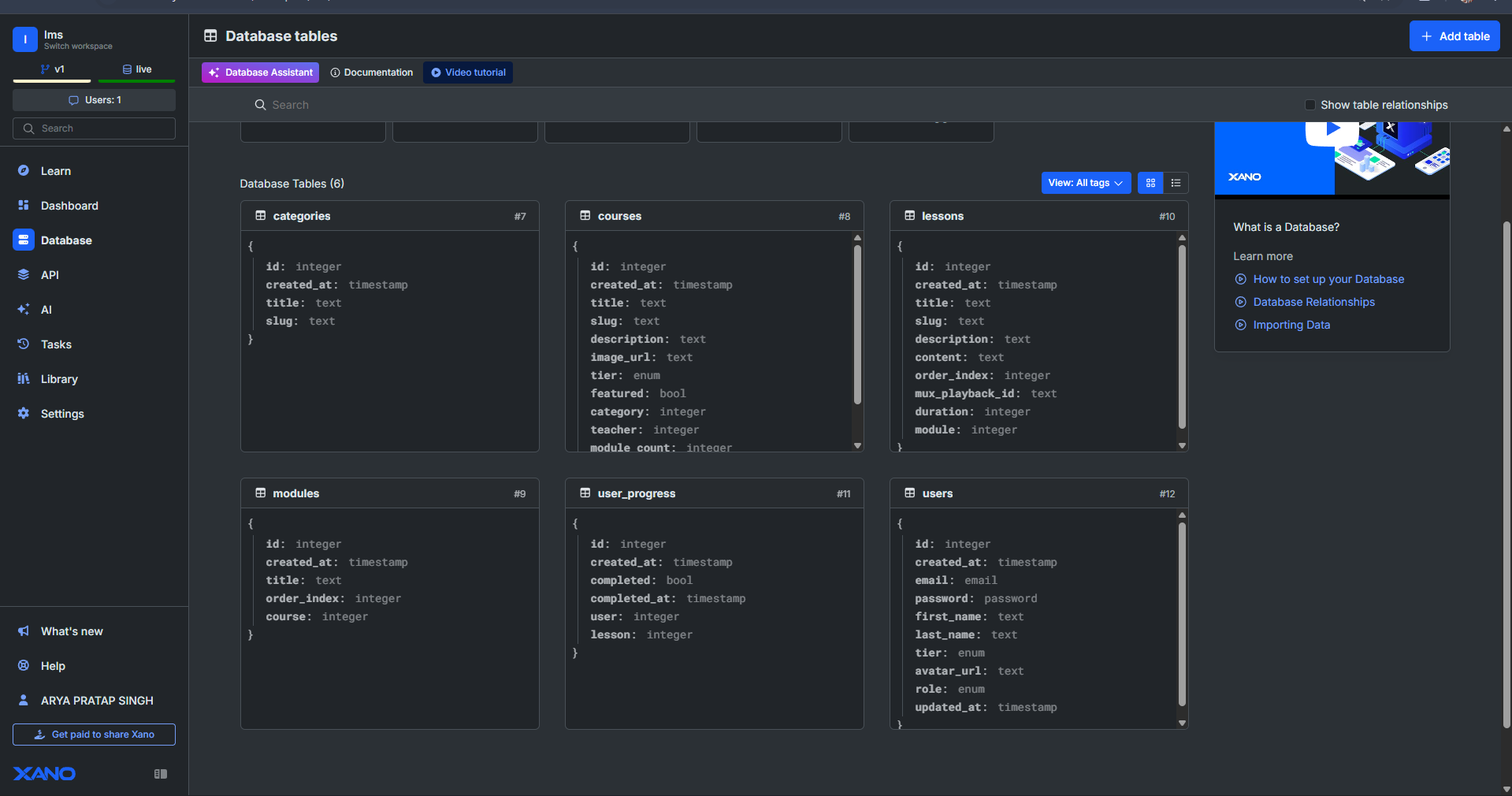This screenshot has width=1512, height=796.
Task: Collapse the sidebar using the bottom panel icon
Action: (x=159, y=775)
